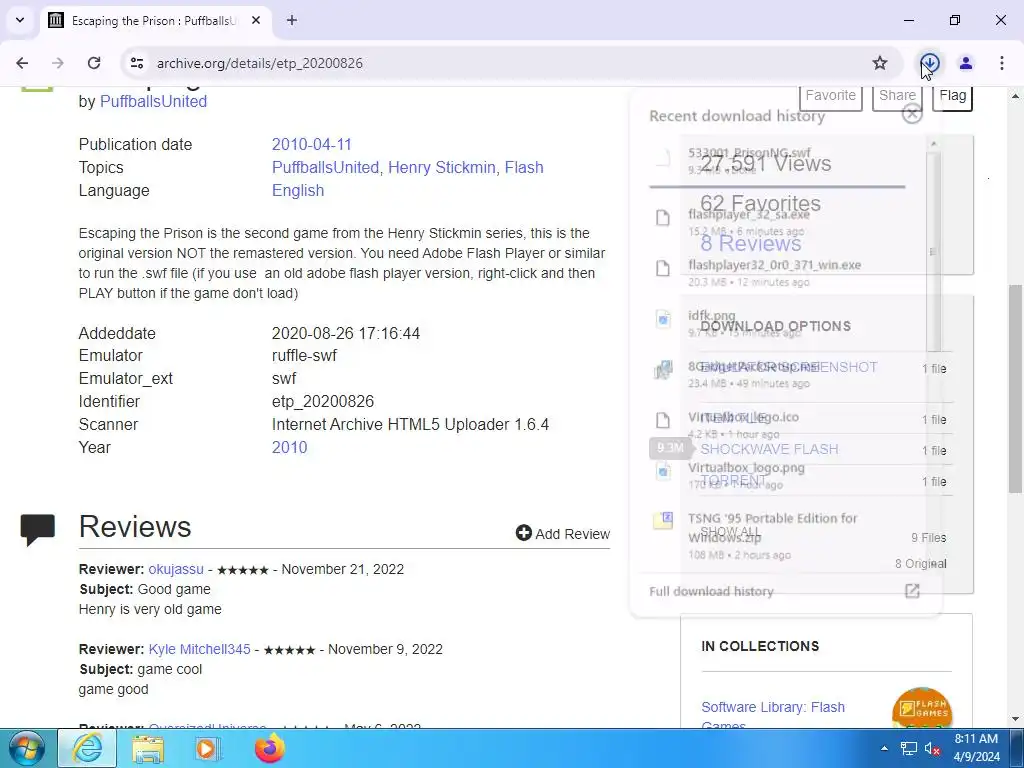The width and height of the screenshot is (1024, 768).
Task: Open Software Library: Flash Games collection
Action: pyautogui.click(x=773, y=716)
